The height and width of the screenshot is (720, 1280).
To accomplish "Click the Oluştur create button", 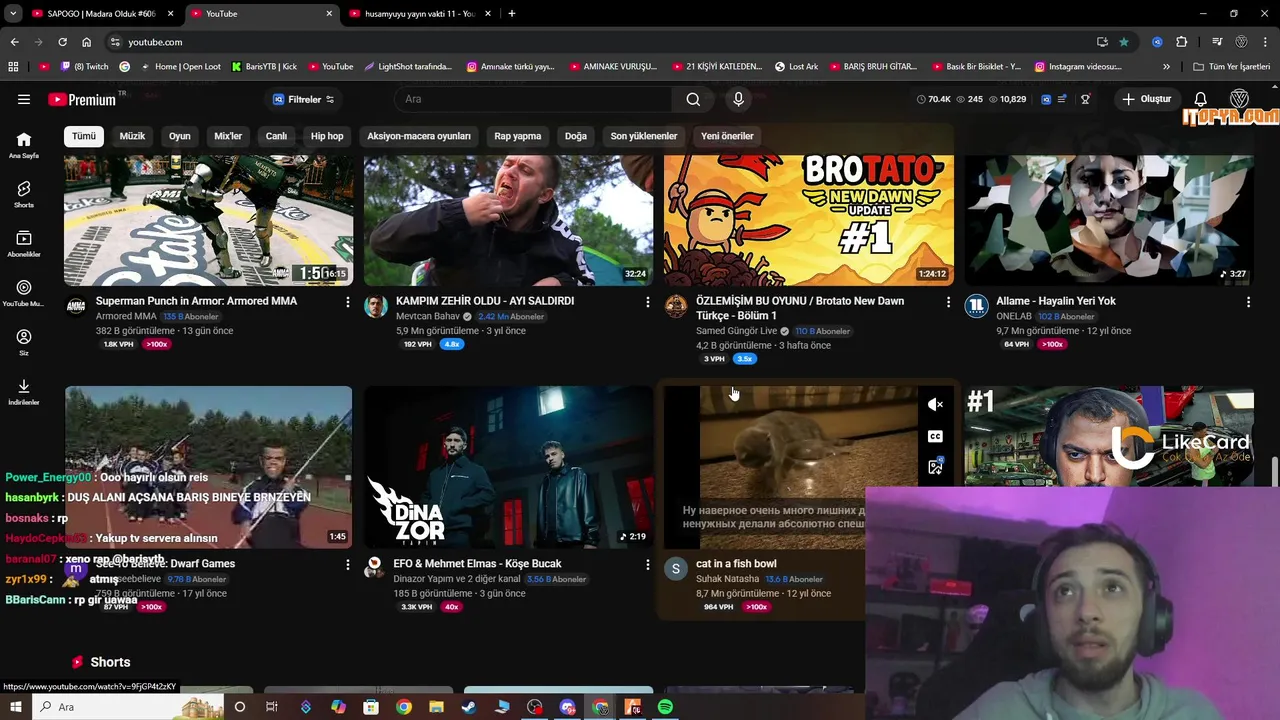I will pyautogui.click(x=1146, y=99).
